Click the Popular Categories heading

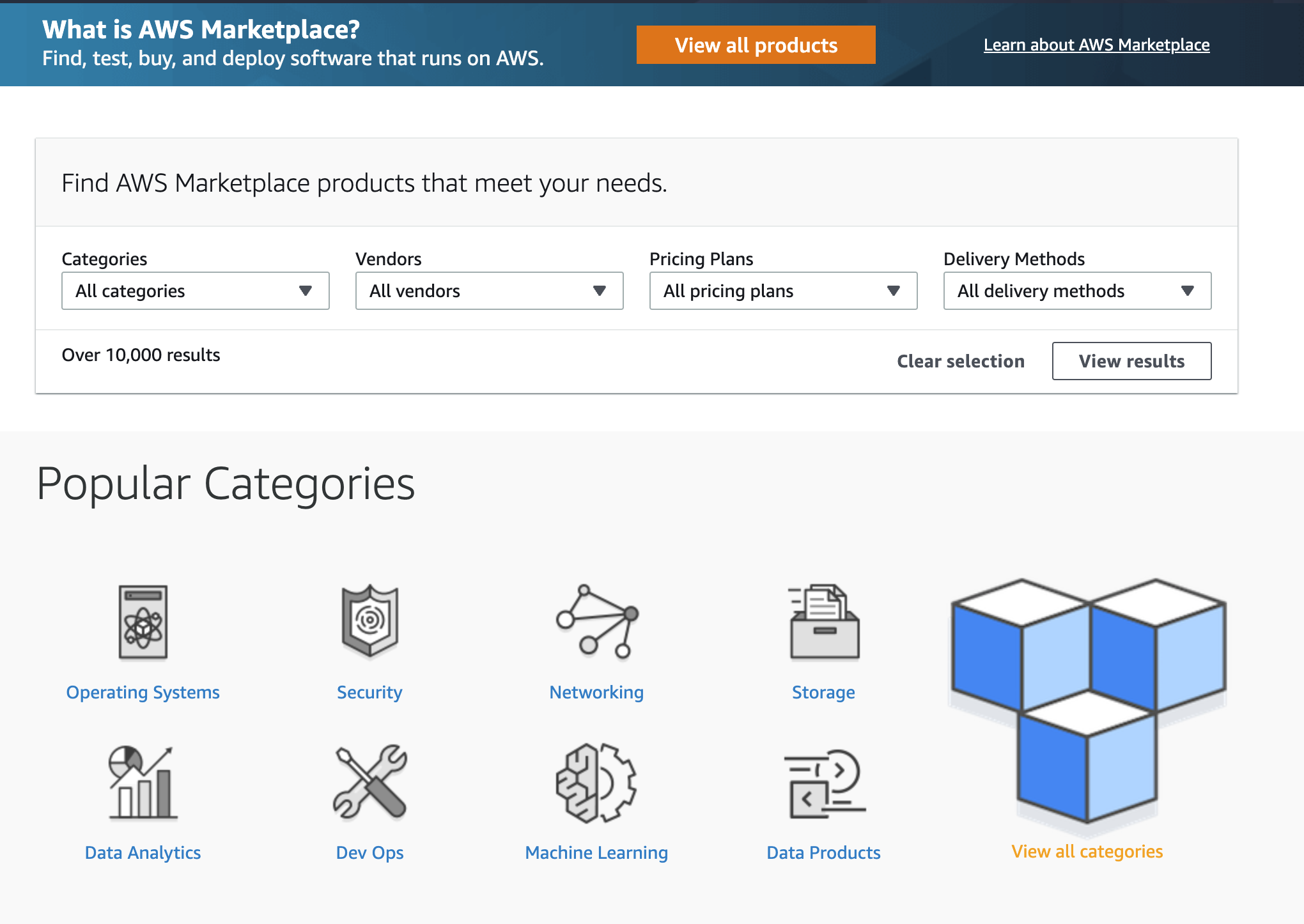[x=226, y=484]
